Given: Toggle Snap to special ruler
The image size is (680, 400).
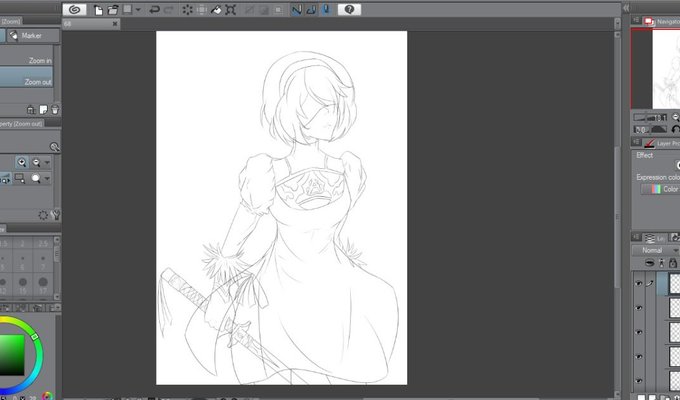Looking at the screenshot, I should (x=311, y=10).
